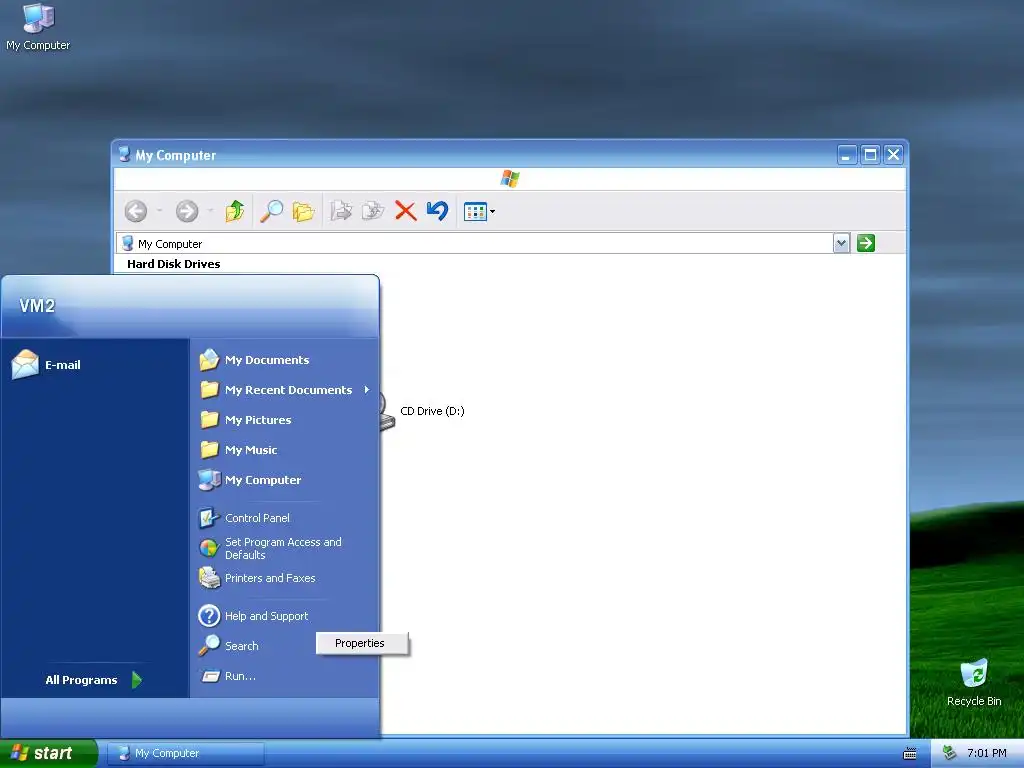Select the CD Drive (D:) item

(424, 411)
